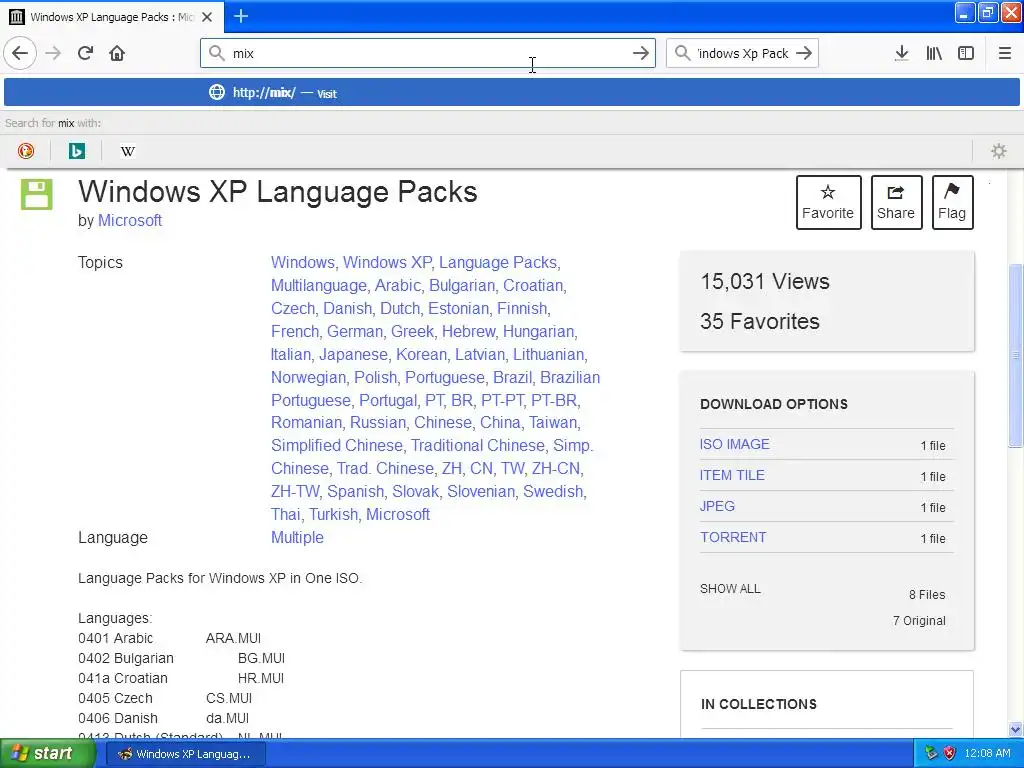Open the Hungarian topic link
This screenshot has width=1024, height=768.
click(538, 332)
